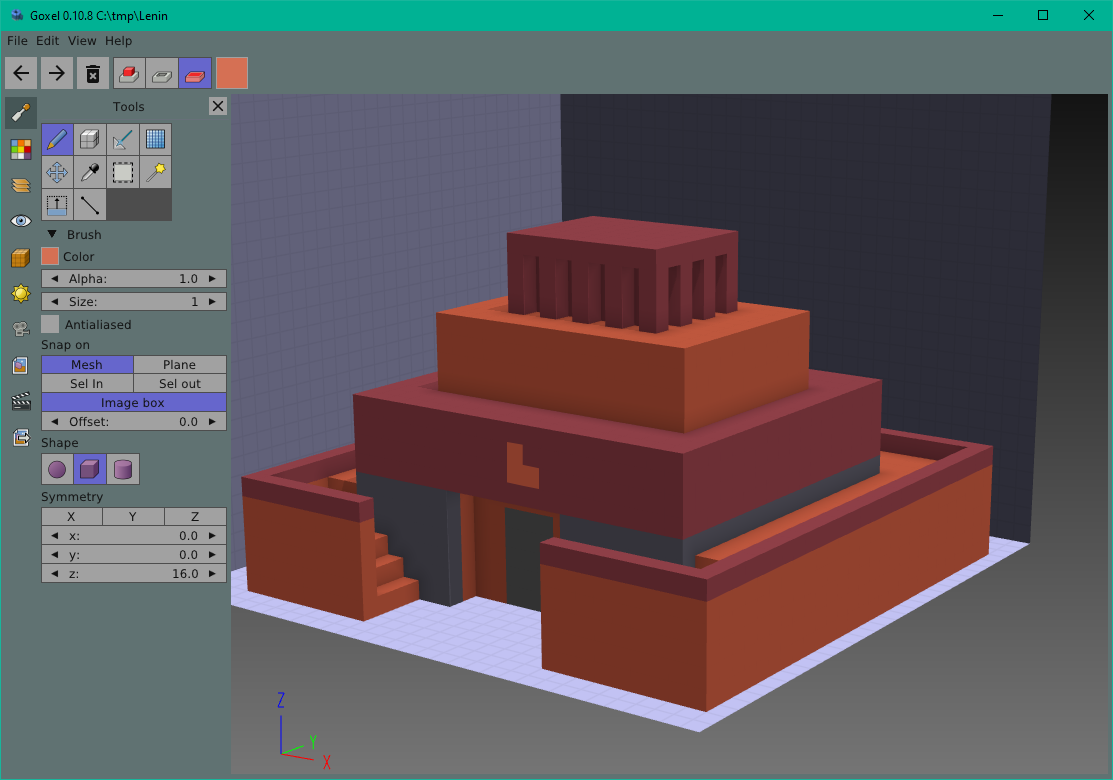
Task: Decrease Alpha with left arrow
Action: tap(55, 279)
